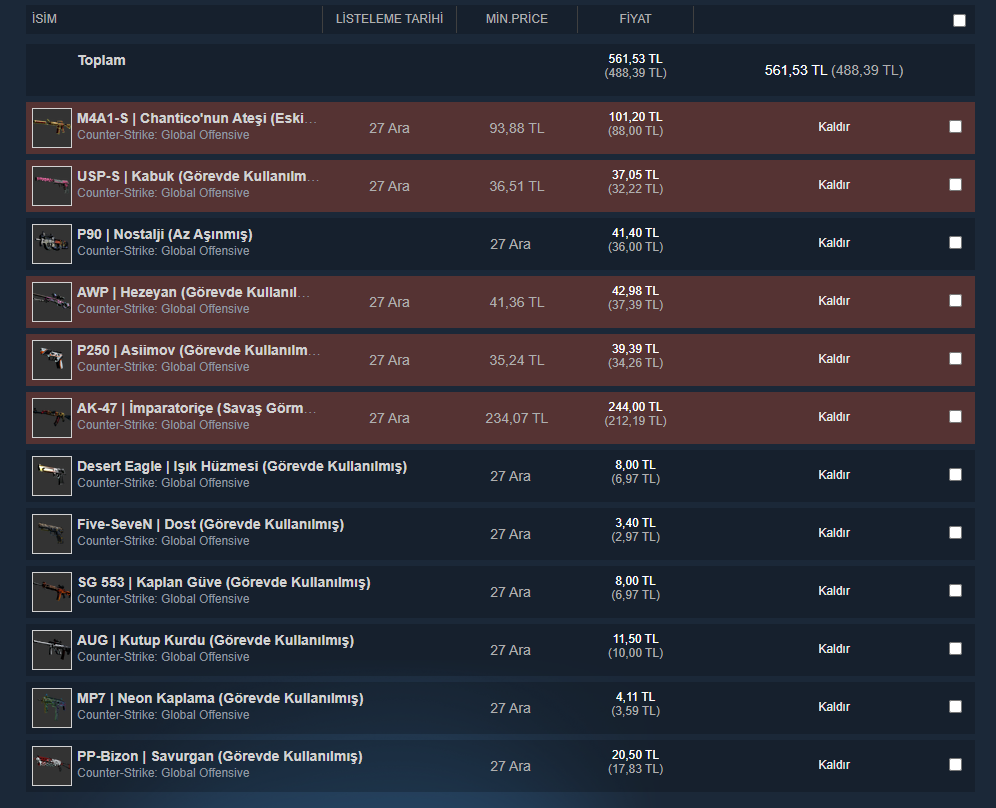The image size is (996, 808).
Task: Open PP-Bizon | Savurgan item name link
Action: point(220,757)
